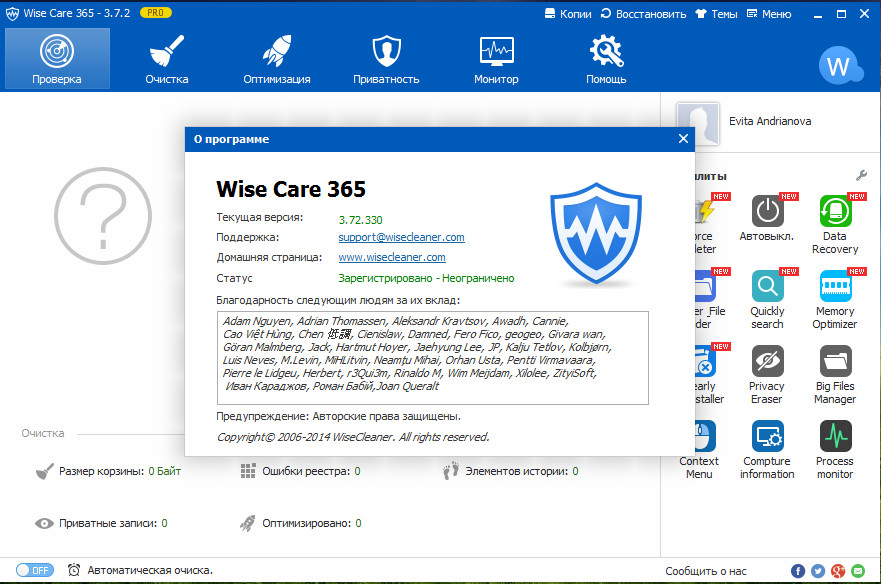Click Оптимизировано entry with rocket icon
This screenshot has height=584, width=881.
tap(301, 523)
